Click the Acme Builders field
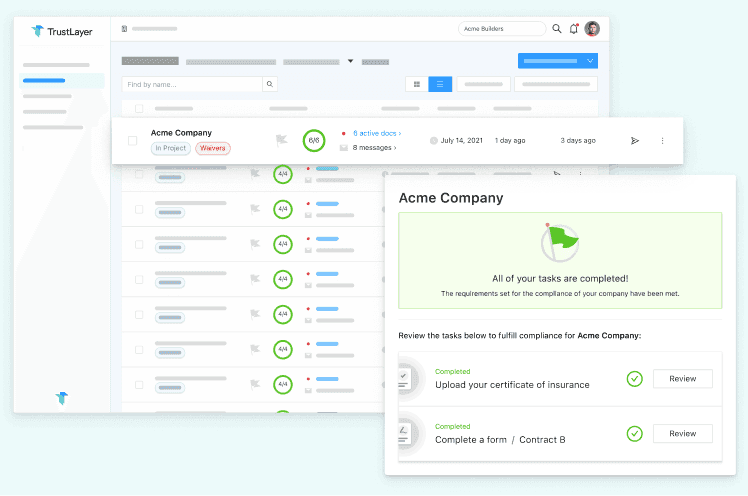This screenshot has width=748, height=496. click(502, 29)
